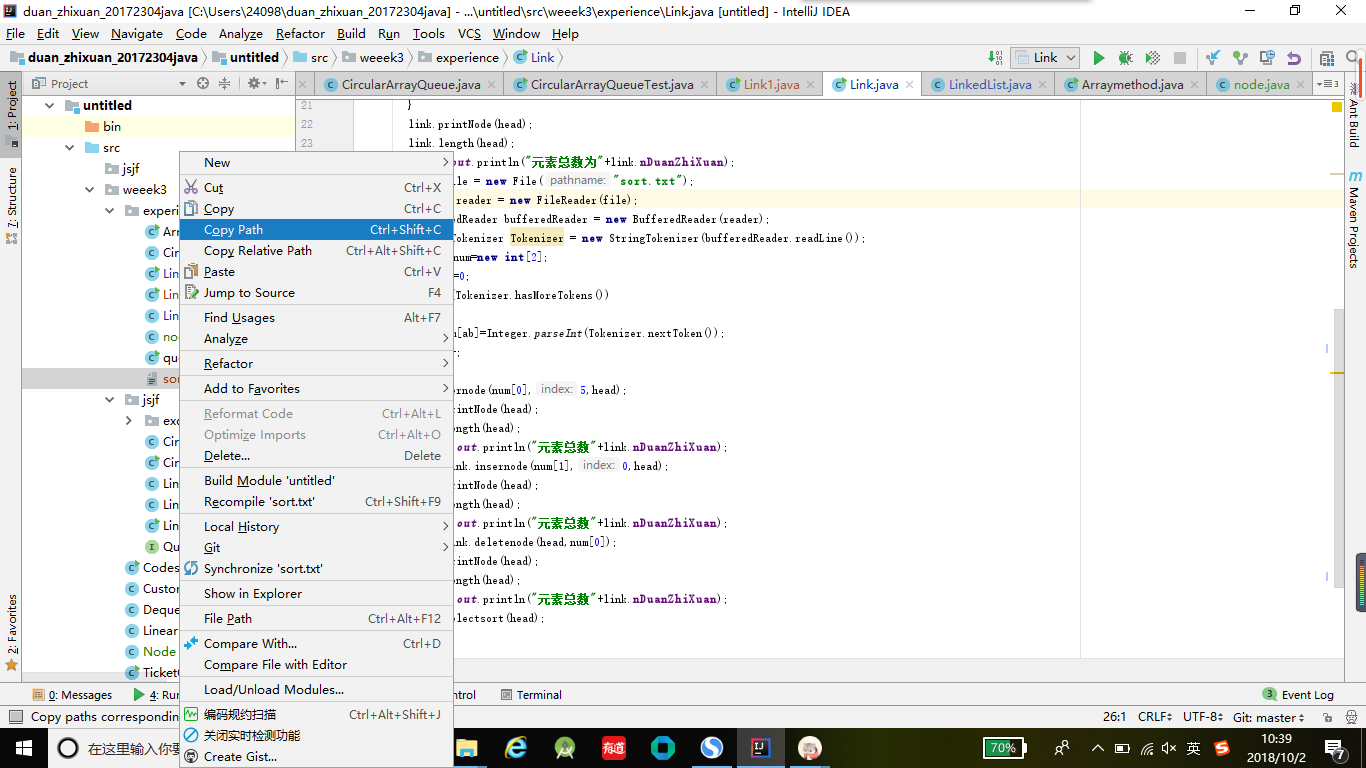Toggle the Terminal tool window

[531, 695]
